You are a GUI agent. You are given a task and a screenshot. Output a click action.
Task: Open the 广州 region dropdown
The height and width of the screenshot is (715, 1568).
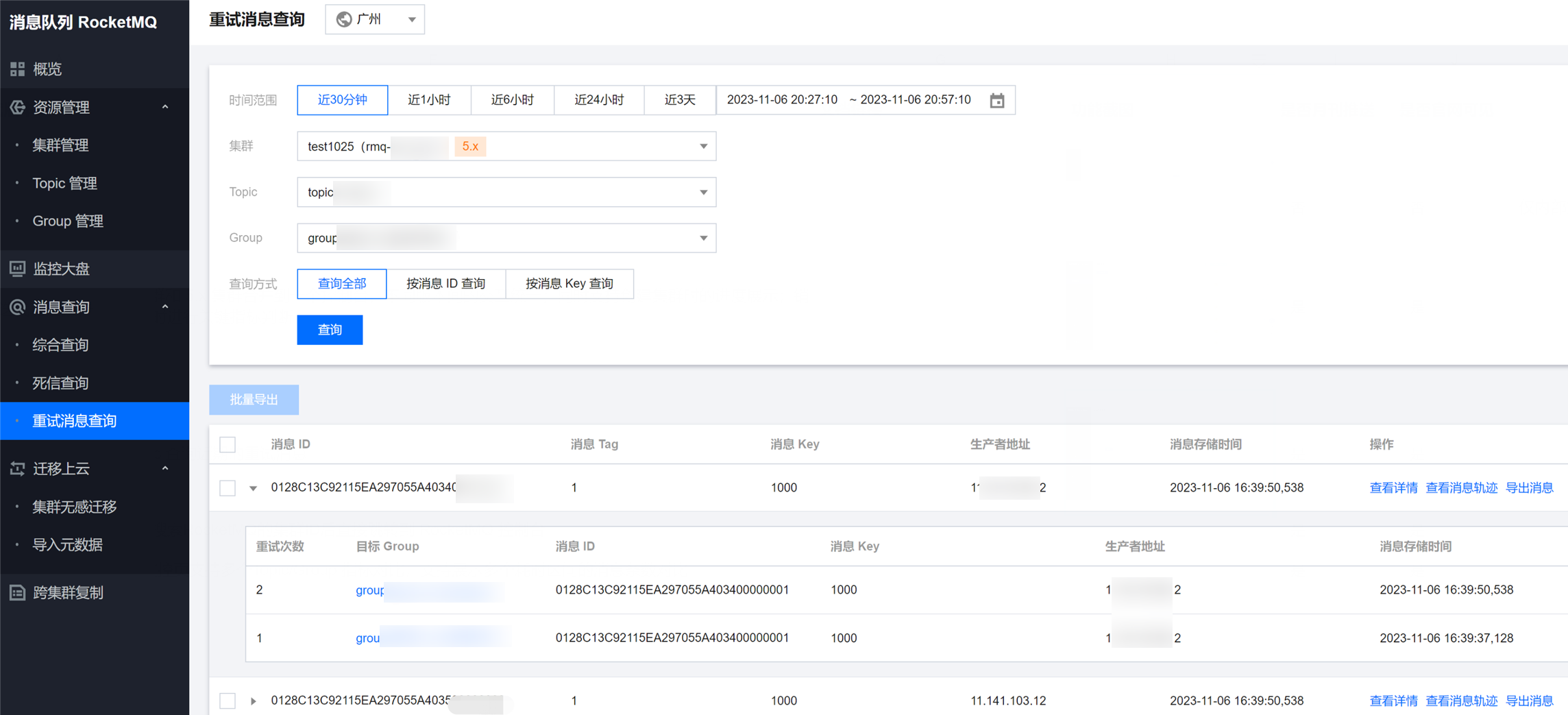point(375,19)
